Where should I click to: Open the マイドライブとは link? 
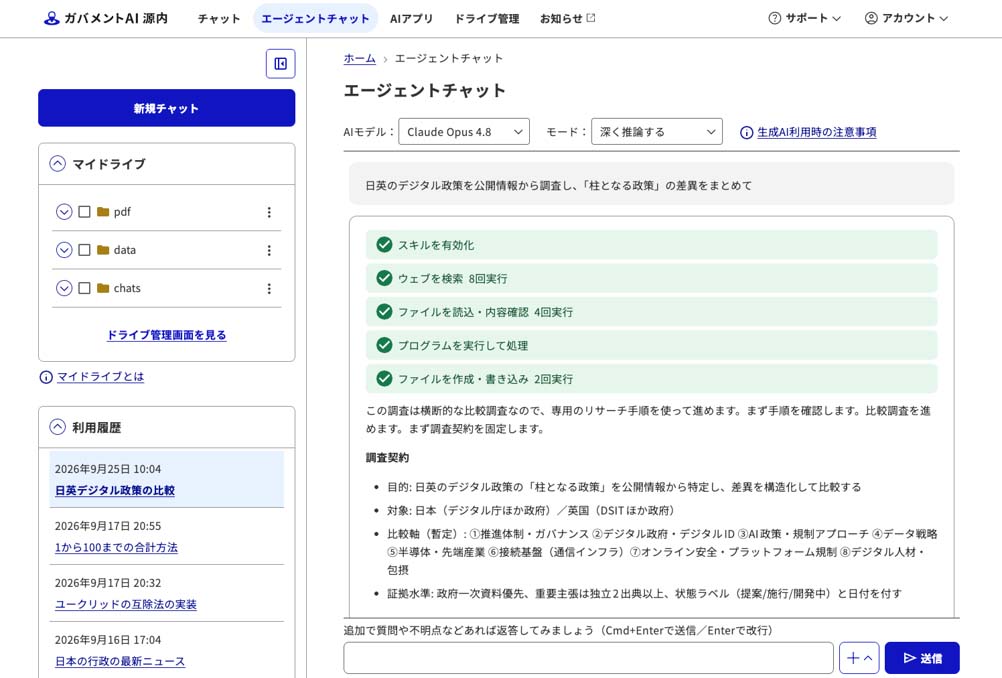pos(100,377)
